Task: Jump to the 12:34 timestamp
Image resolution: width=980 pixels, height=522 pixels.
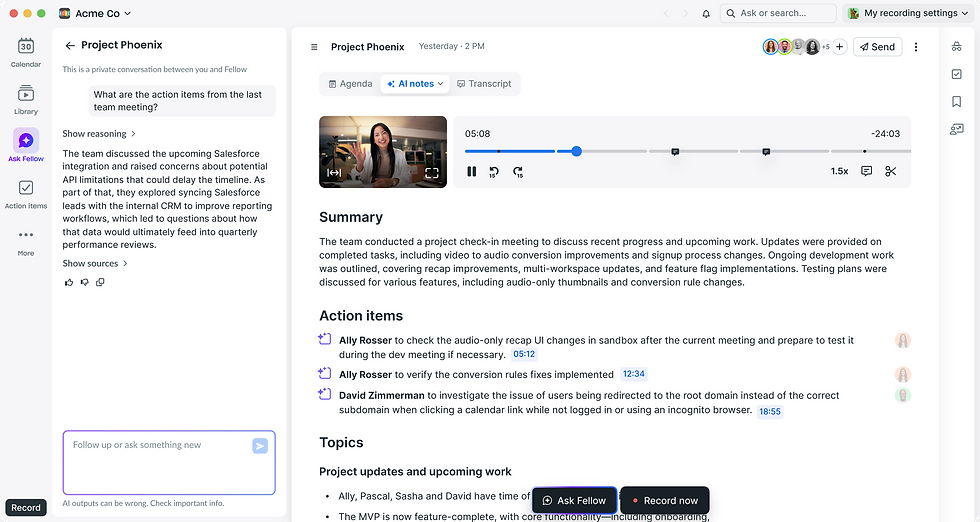Action: (634, 374)
